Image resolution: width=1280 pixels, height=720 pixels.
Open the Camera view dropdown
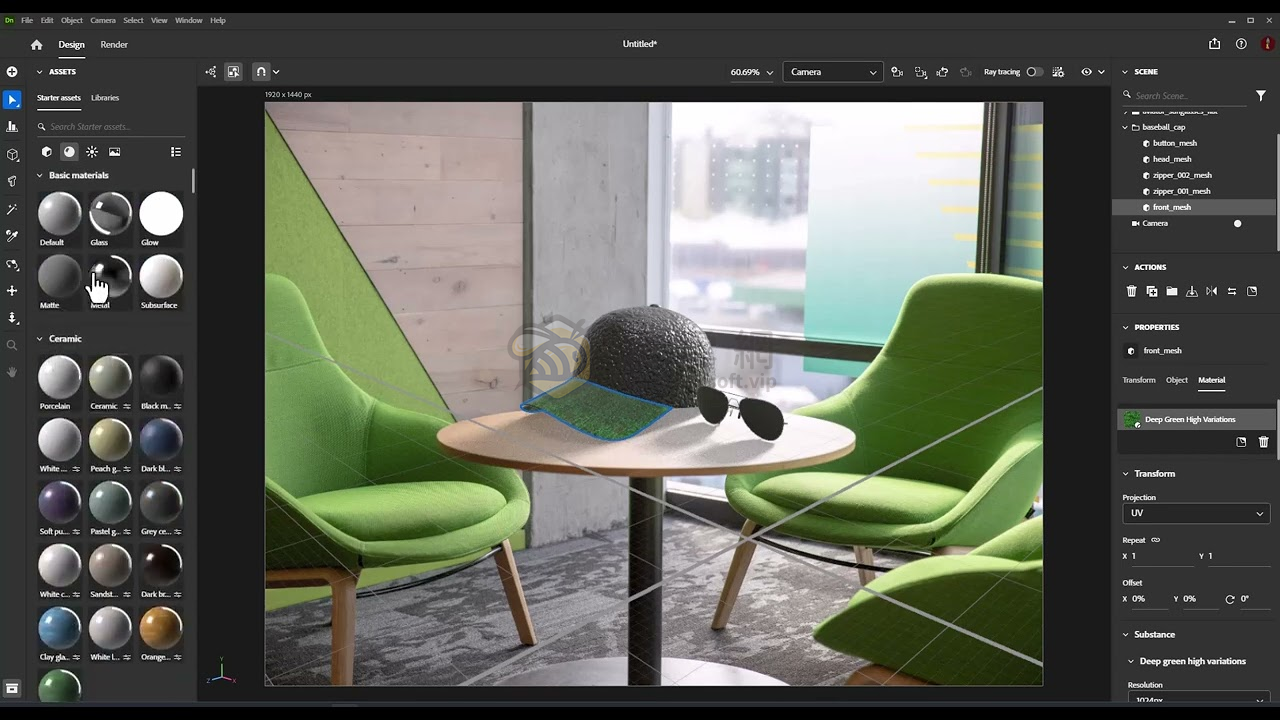point(832,72)
